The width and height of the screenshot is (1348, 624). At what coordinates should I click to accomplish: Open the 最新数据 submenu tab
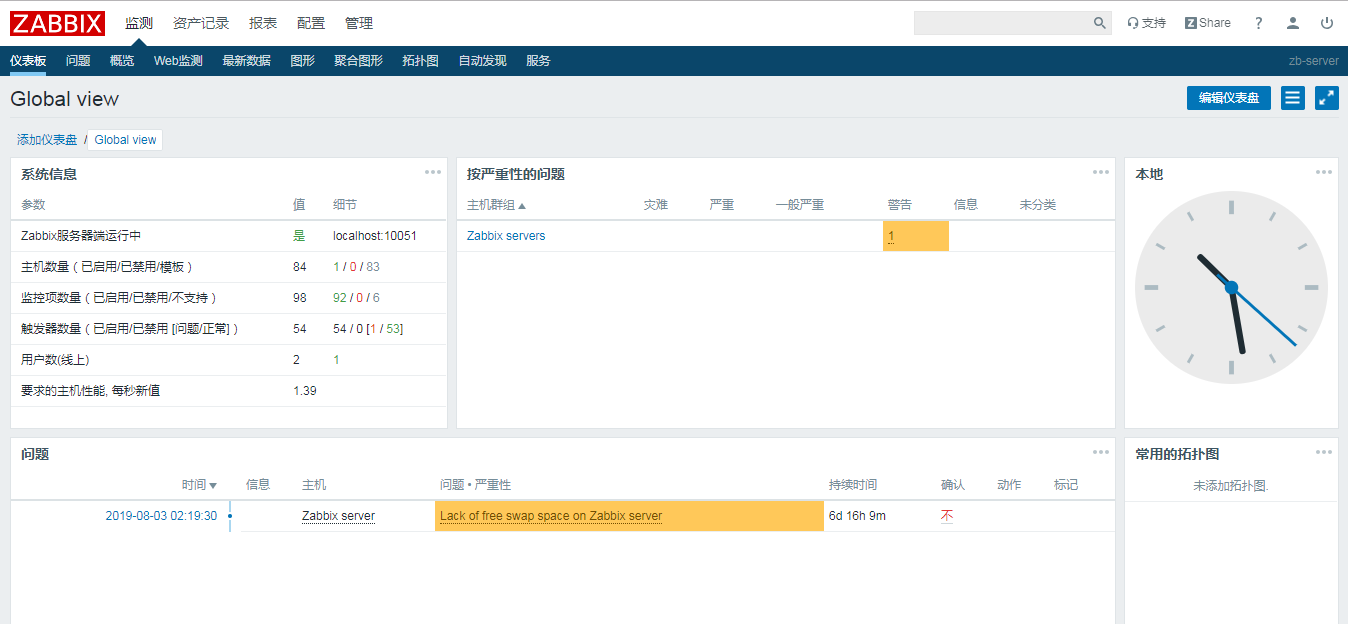point(246,61)
